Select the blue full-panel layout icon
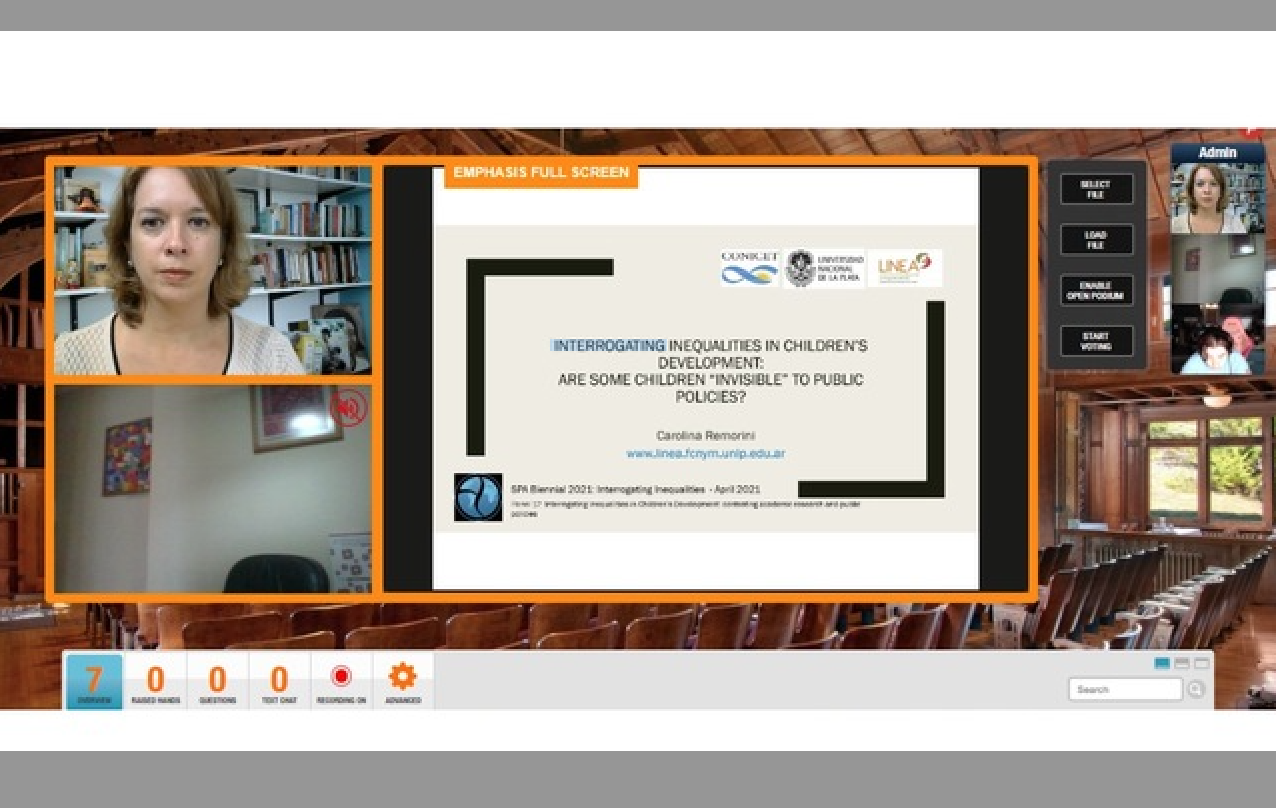Screen dimensions: 1276x808 pyautogui.click(x=1162, y=663)
